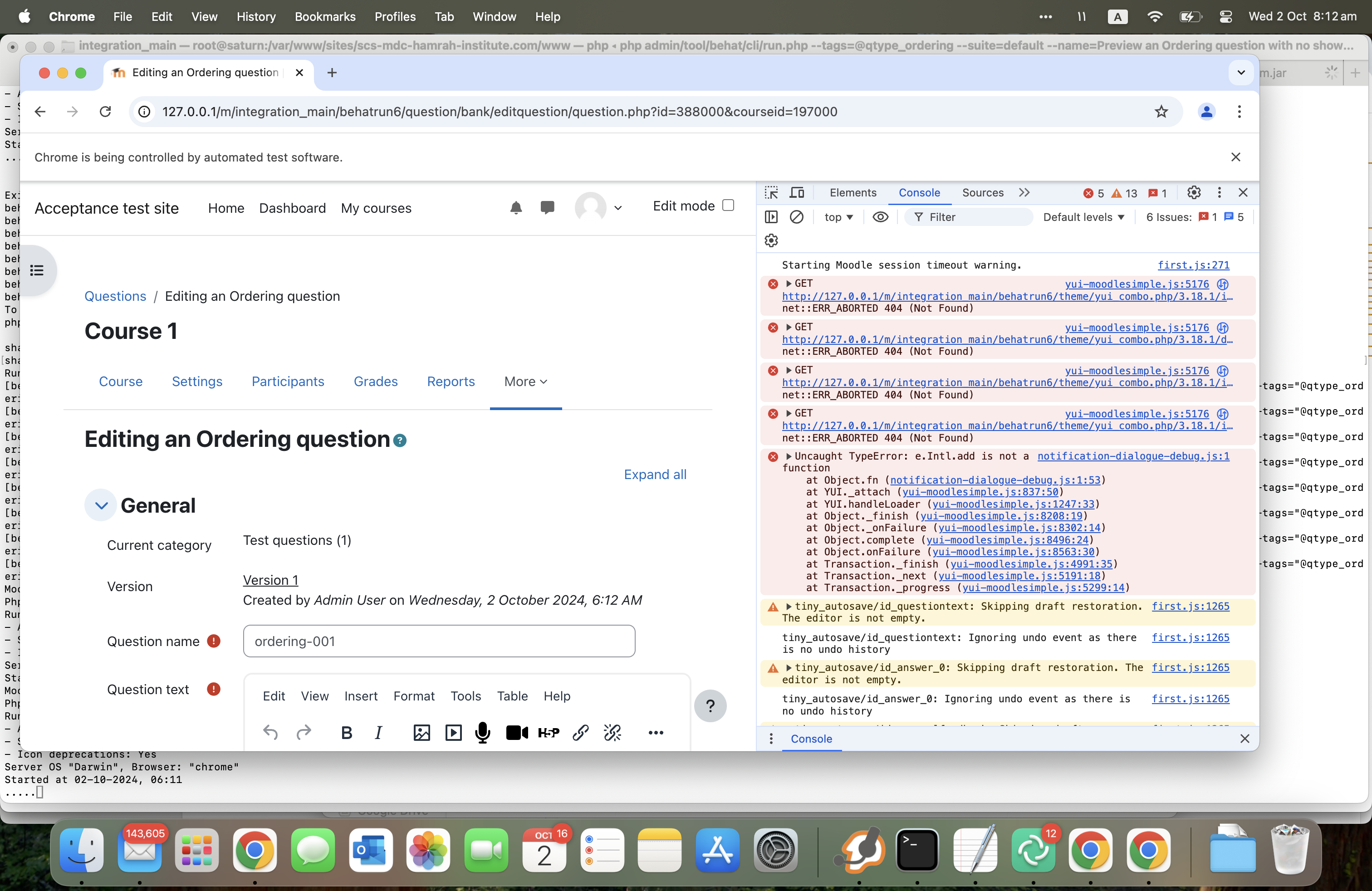Image resolution: width=1372 pixels, height=891 pixels.
Task: Open DevTools settings gear in the top bar
Action: 1194,193
